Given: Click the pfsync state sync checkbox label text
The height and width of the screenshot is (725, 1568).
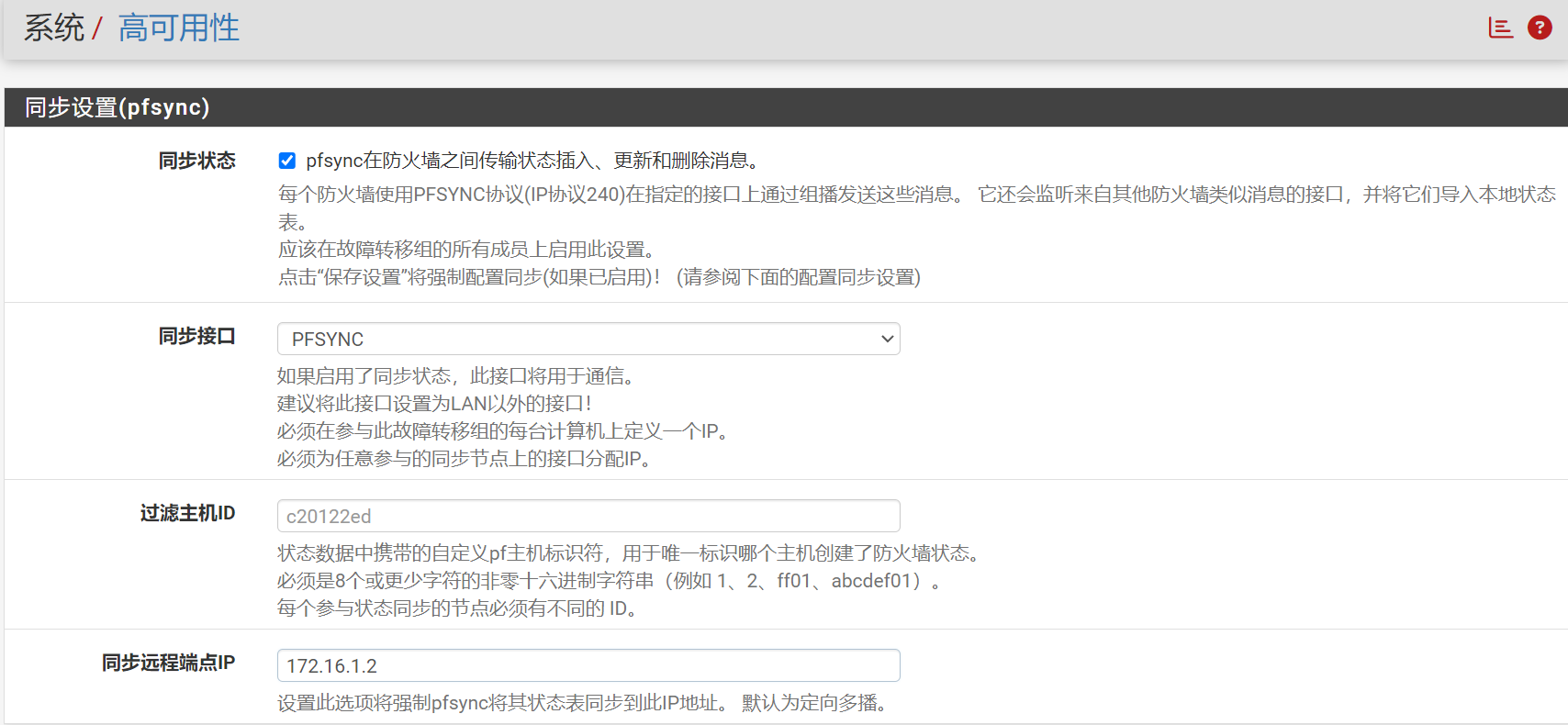Looking at the screenshot, I should tap(532, 161).
